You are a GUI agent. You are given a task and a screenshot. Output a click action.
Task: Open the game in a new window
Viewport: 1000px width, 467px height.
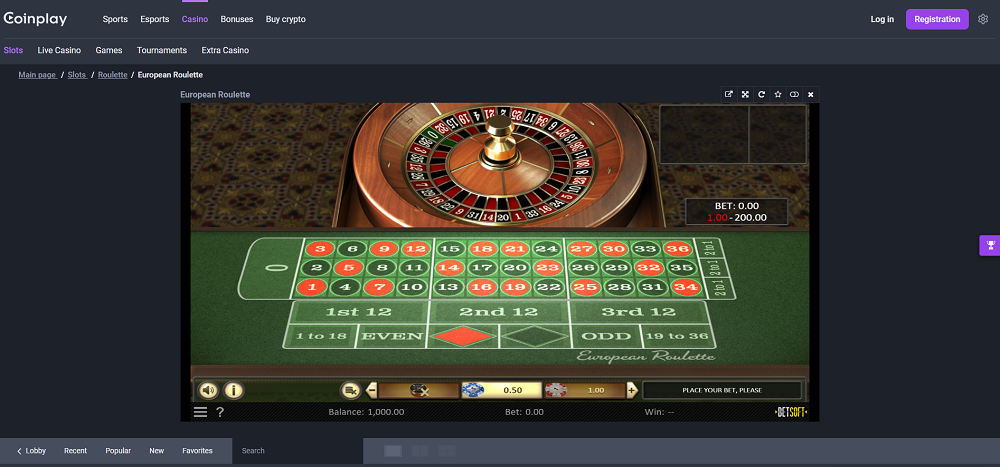pos(728,94)
